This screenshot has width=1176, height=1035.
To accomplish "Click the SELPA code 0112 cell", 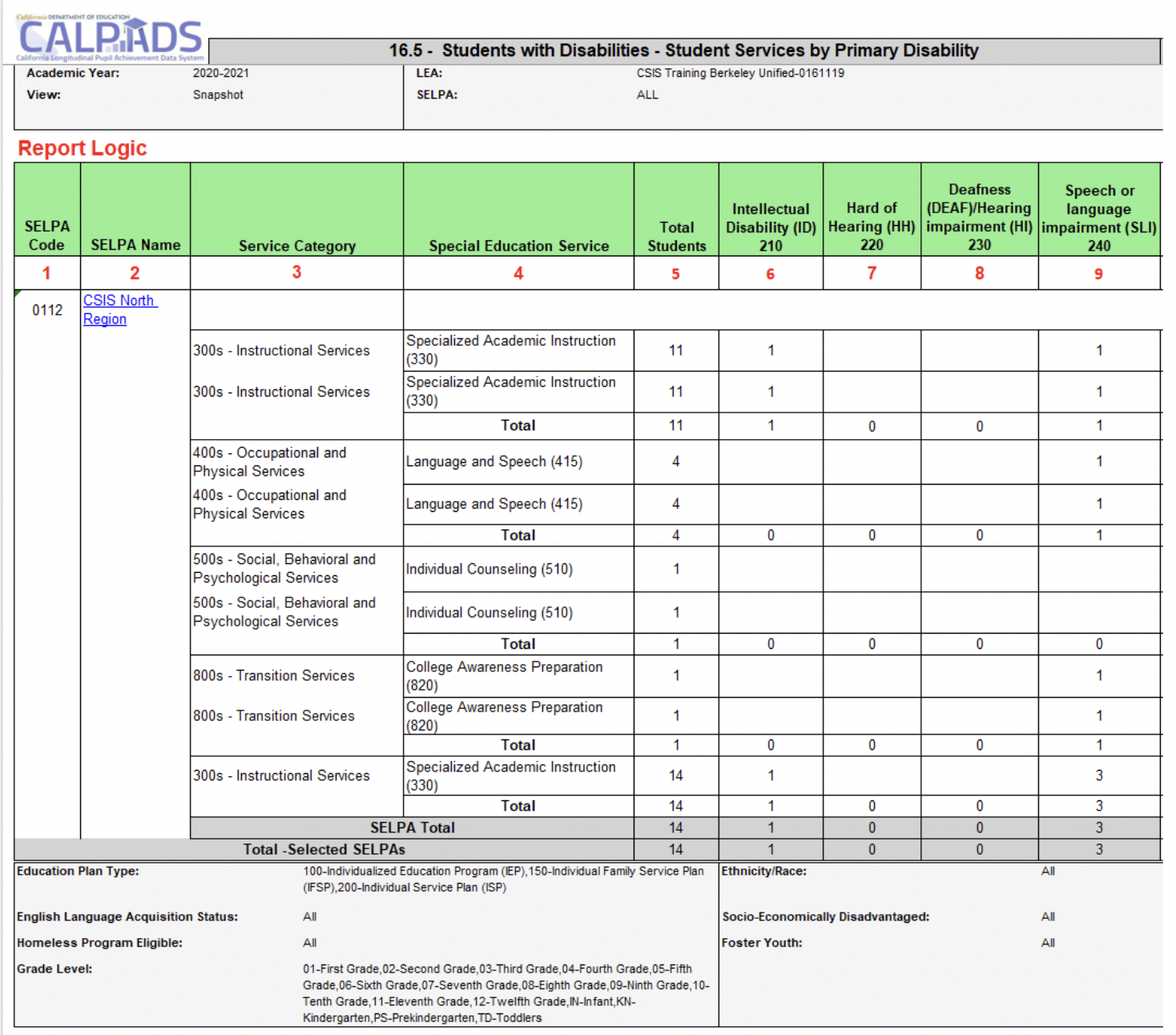I will (47, 310).
